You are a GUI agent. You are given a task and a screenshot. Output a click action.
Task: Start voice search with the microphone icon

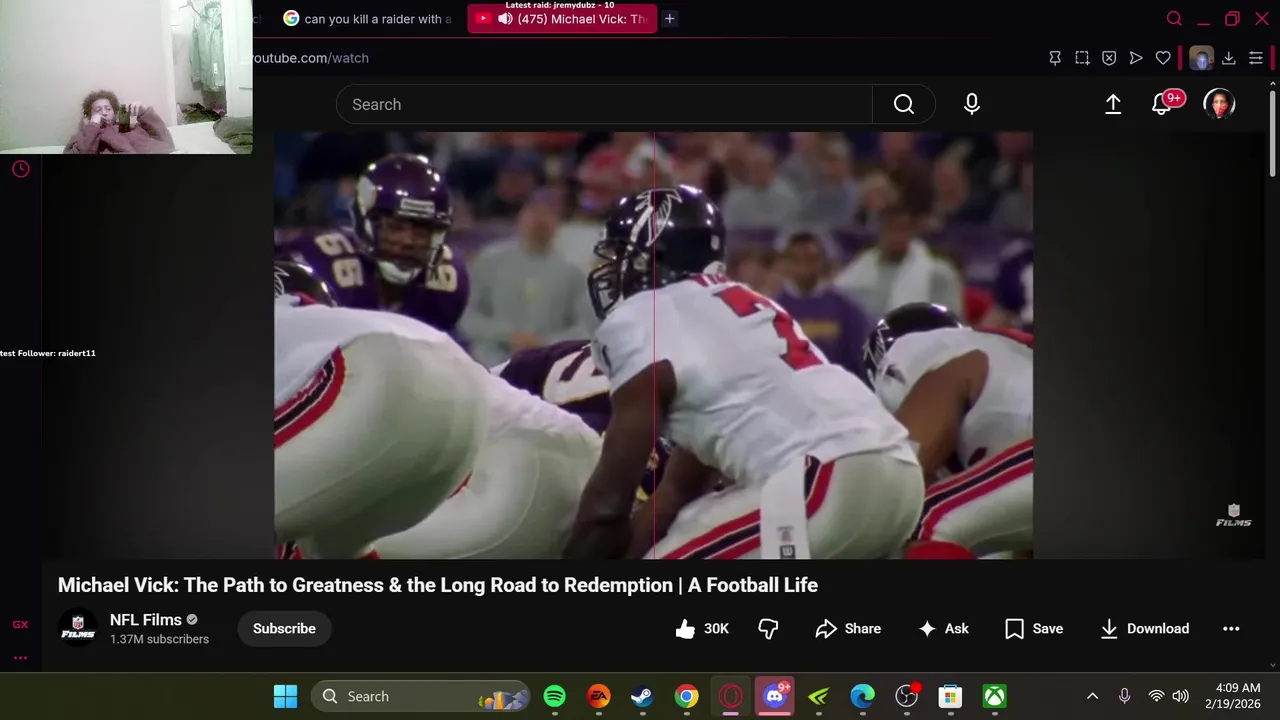point(972,104)
